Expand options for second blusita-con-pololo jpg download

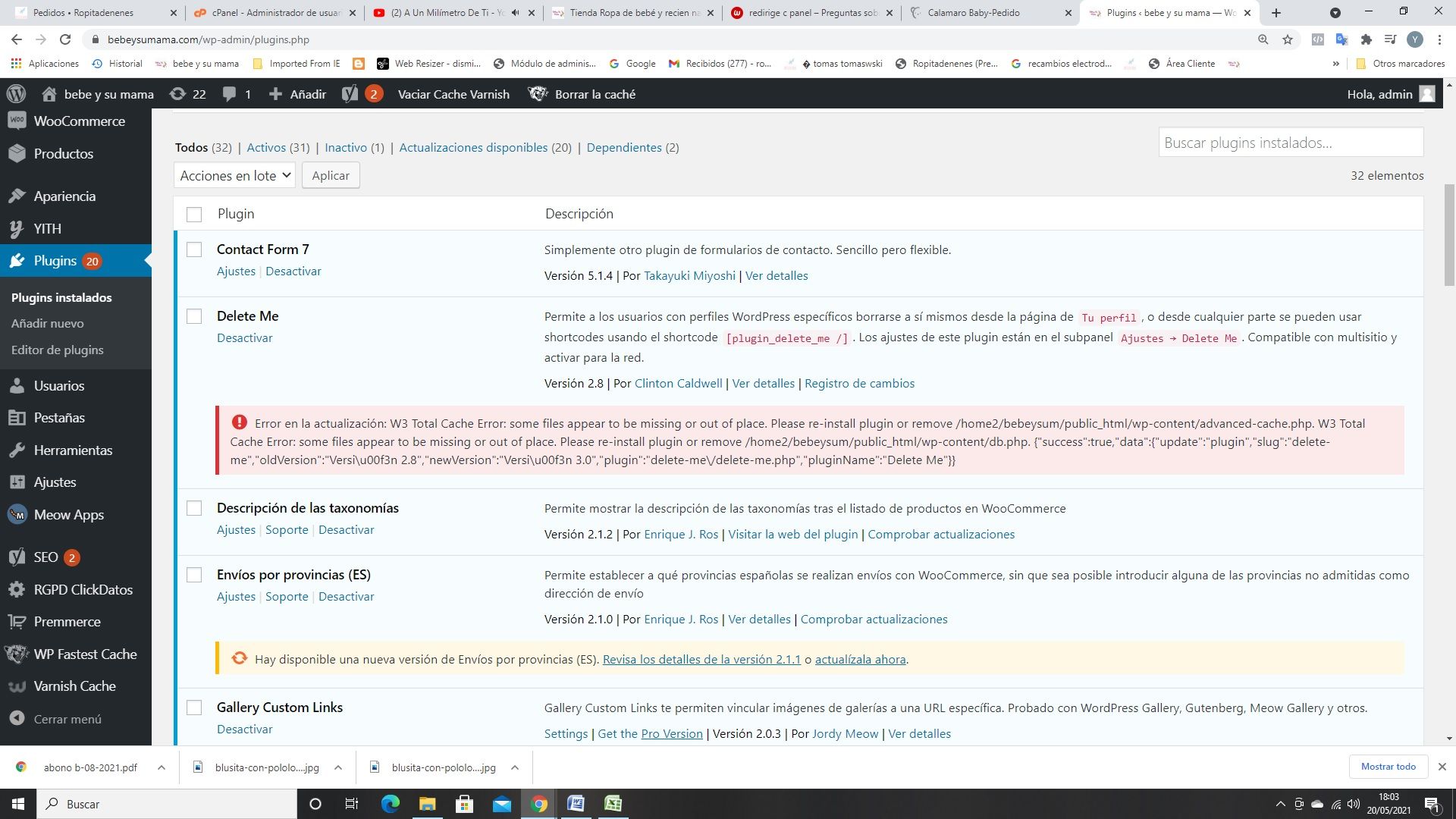point(515,767)
